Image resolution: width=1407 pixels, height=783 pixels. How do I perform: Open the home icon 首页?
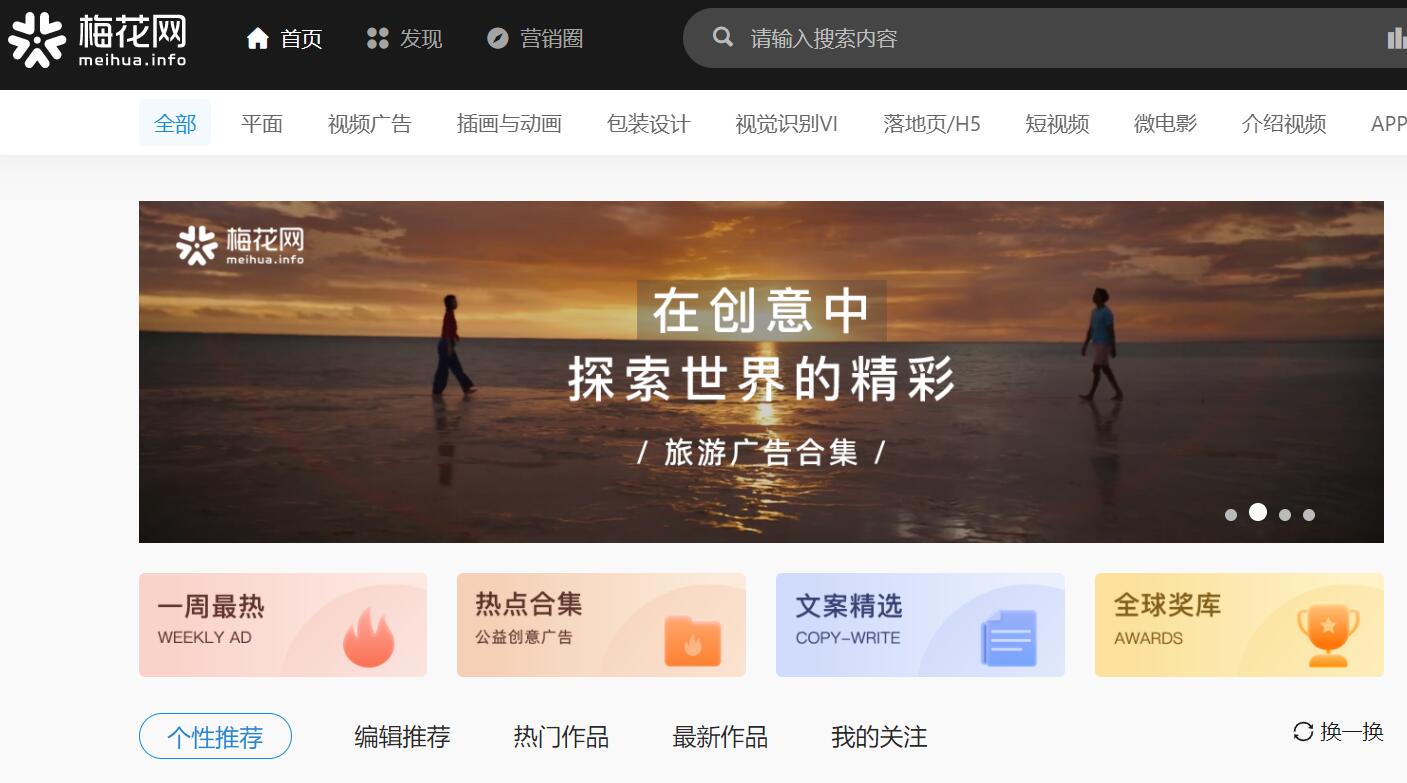pyautogui.click(x=258, y=39)
